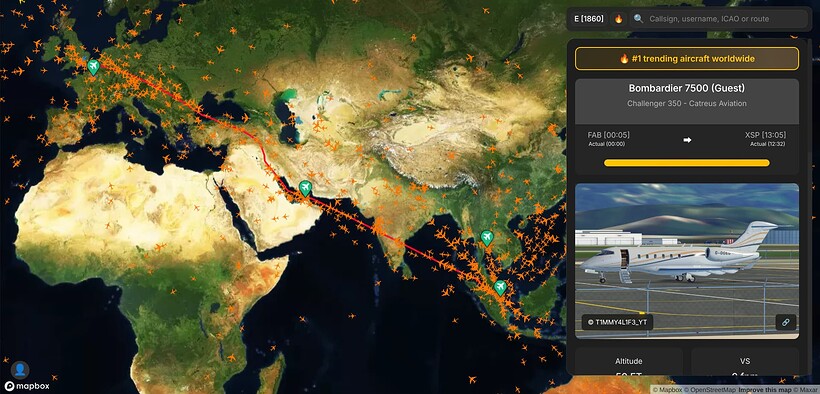Open the T1MMY4L1F3_YT photo credit
Image resolution: width=820 pixels, height=394 pixels.
click(618, 322)
